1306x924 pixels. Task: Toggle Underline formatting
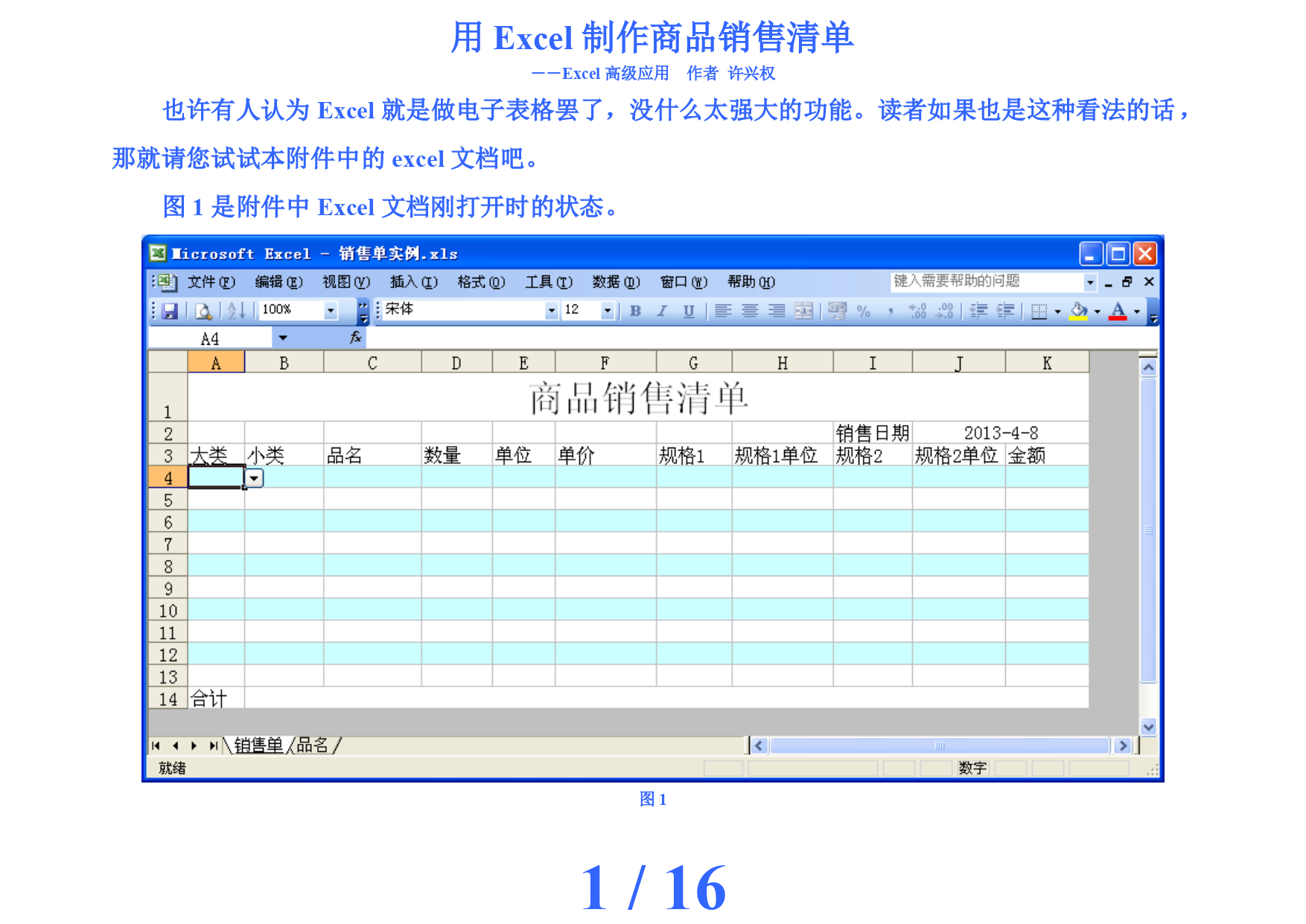click(689, 310)
